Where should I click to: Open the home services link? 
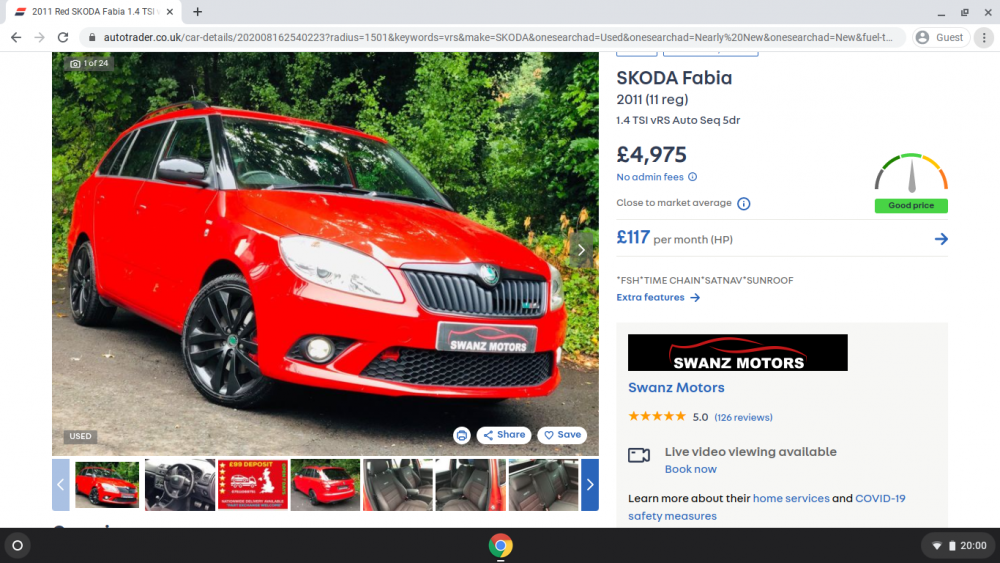(x=791, y=499)
